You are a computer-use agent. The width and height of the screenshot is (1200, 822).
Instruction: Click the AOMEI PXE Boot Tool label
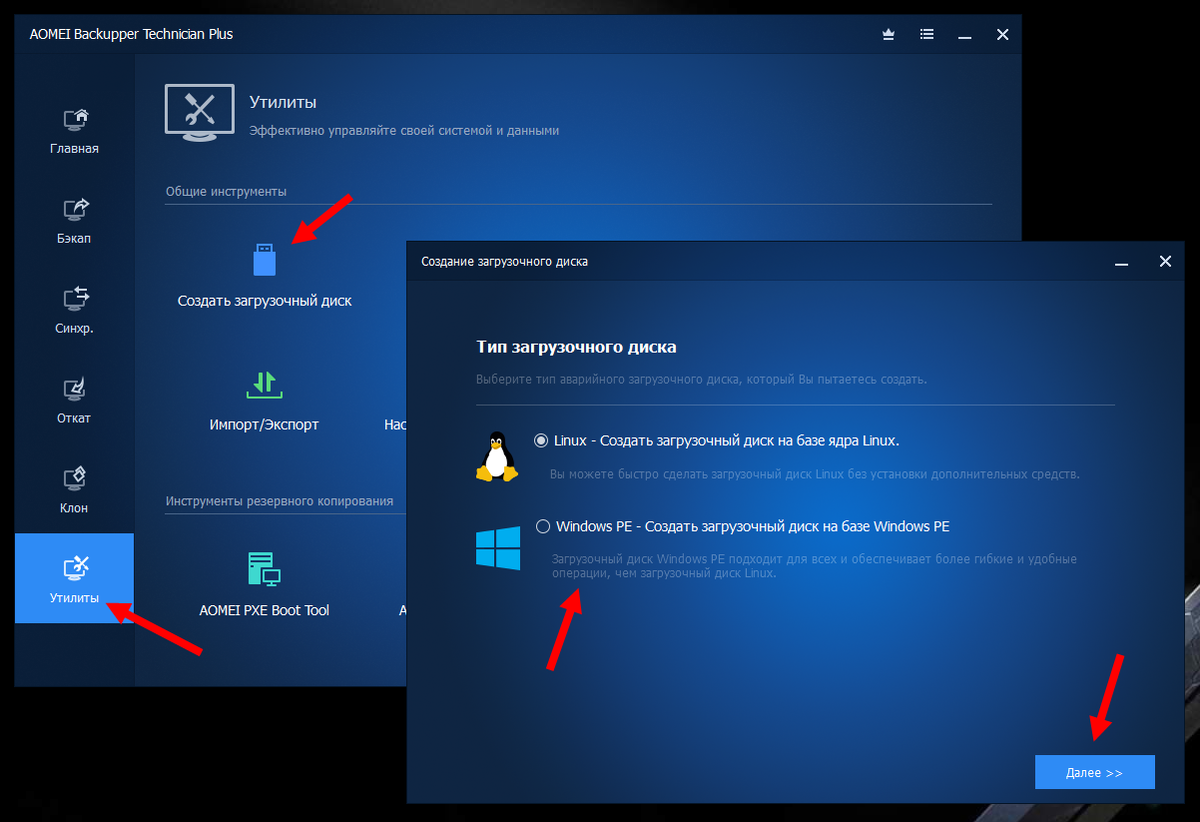pos(264,610)
